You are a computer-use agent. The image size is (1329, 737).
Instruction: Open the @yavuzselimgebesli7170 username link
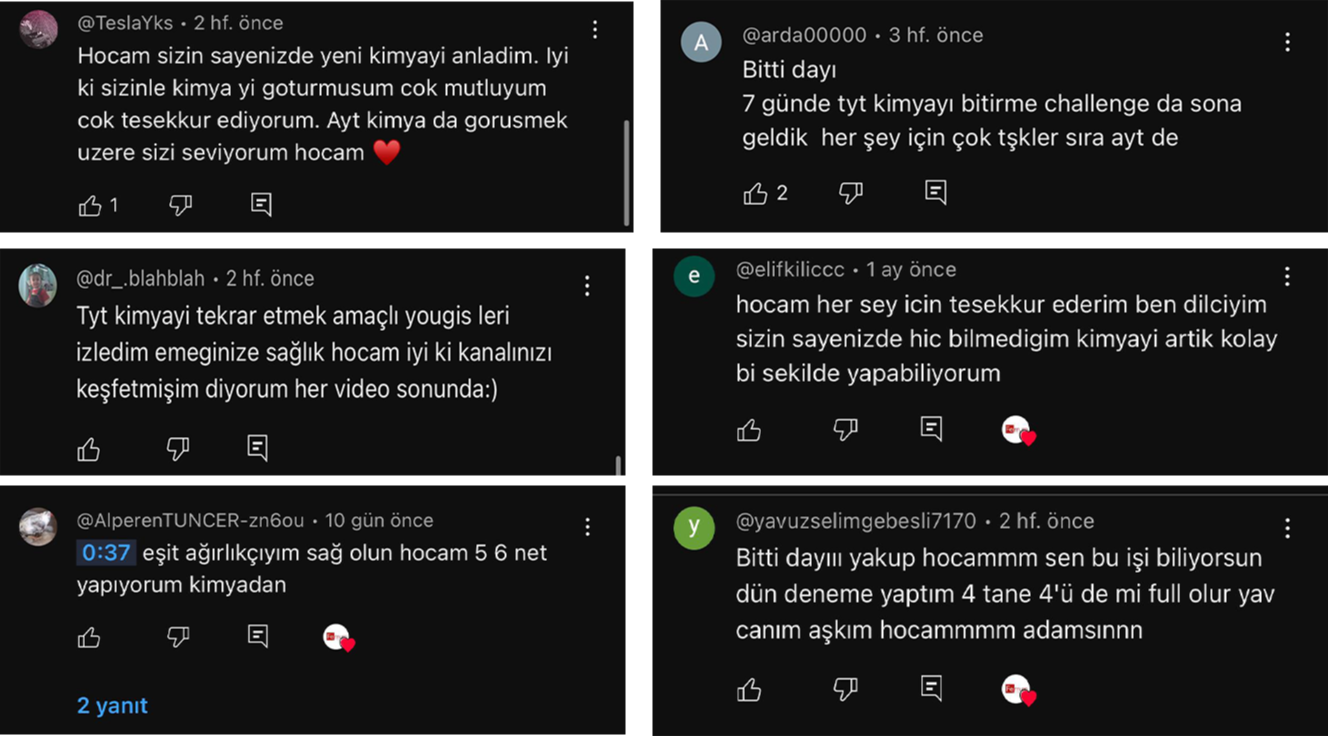(x=856, y=521)
